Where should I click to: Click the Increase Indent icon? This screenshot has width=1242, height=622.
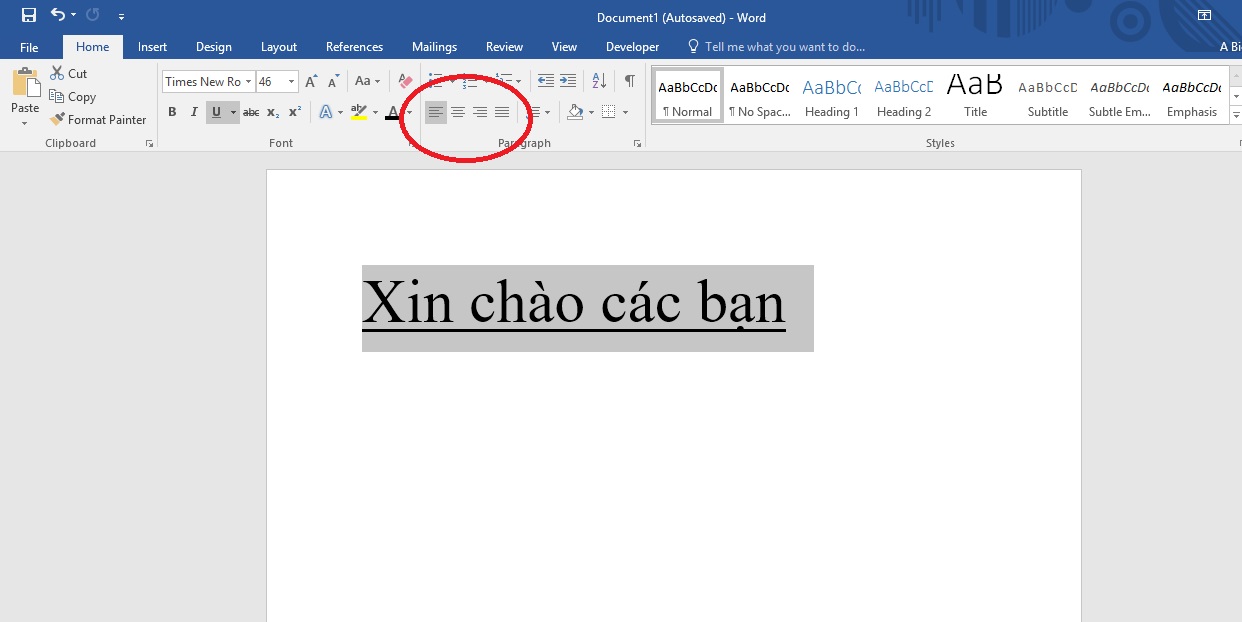coord(567,81)
